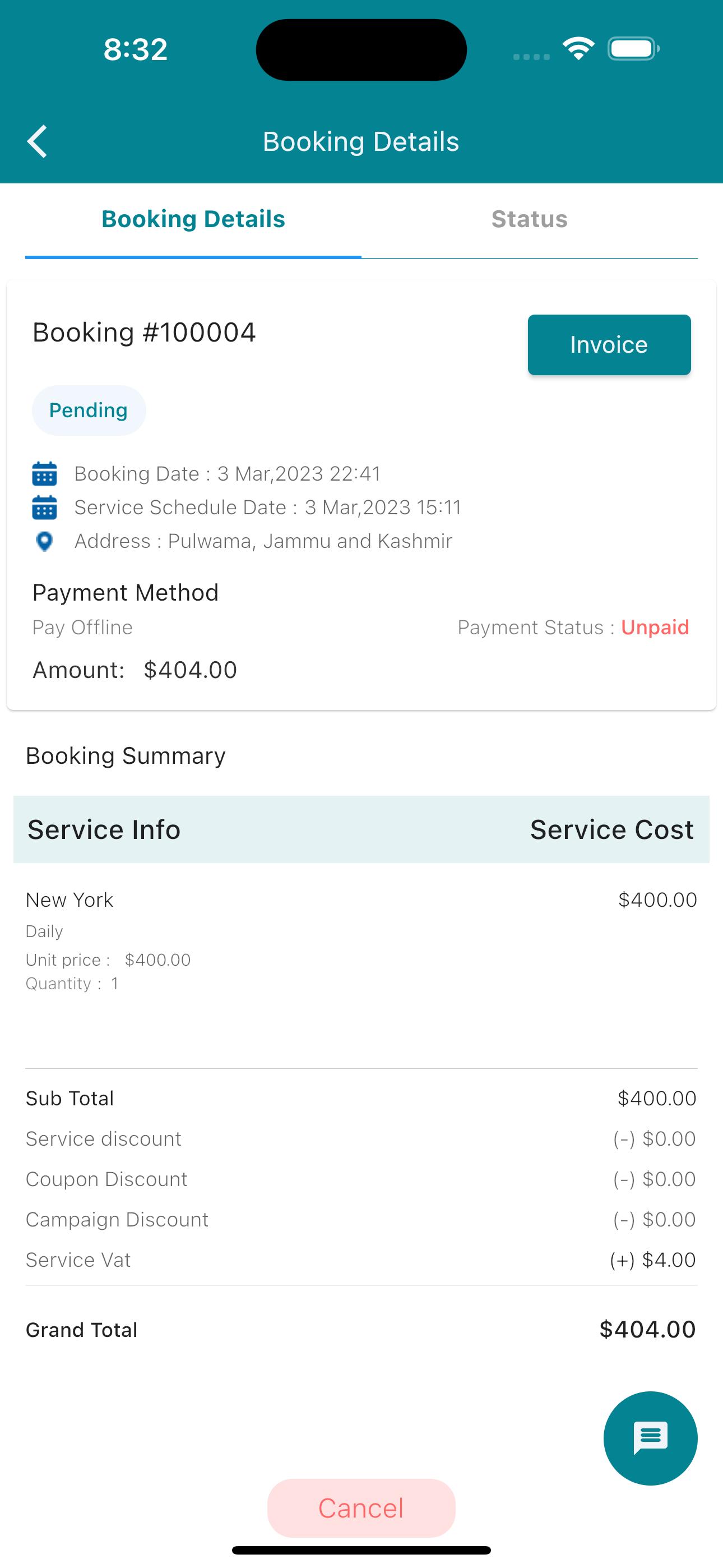Click the Service Schedule Date calendar icon
This screenshot has height=1568, width=723.
coord(44,507)
